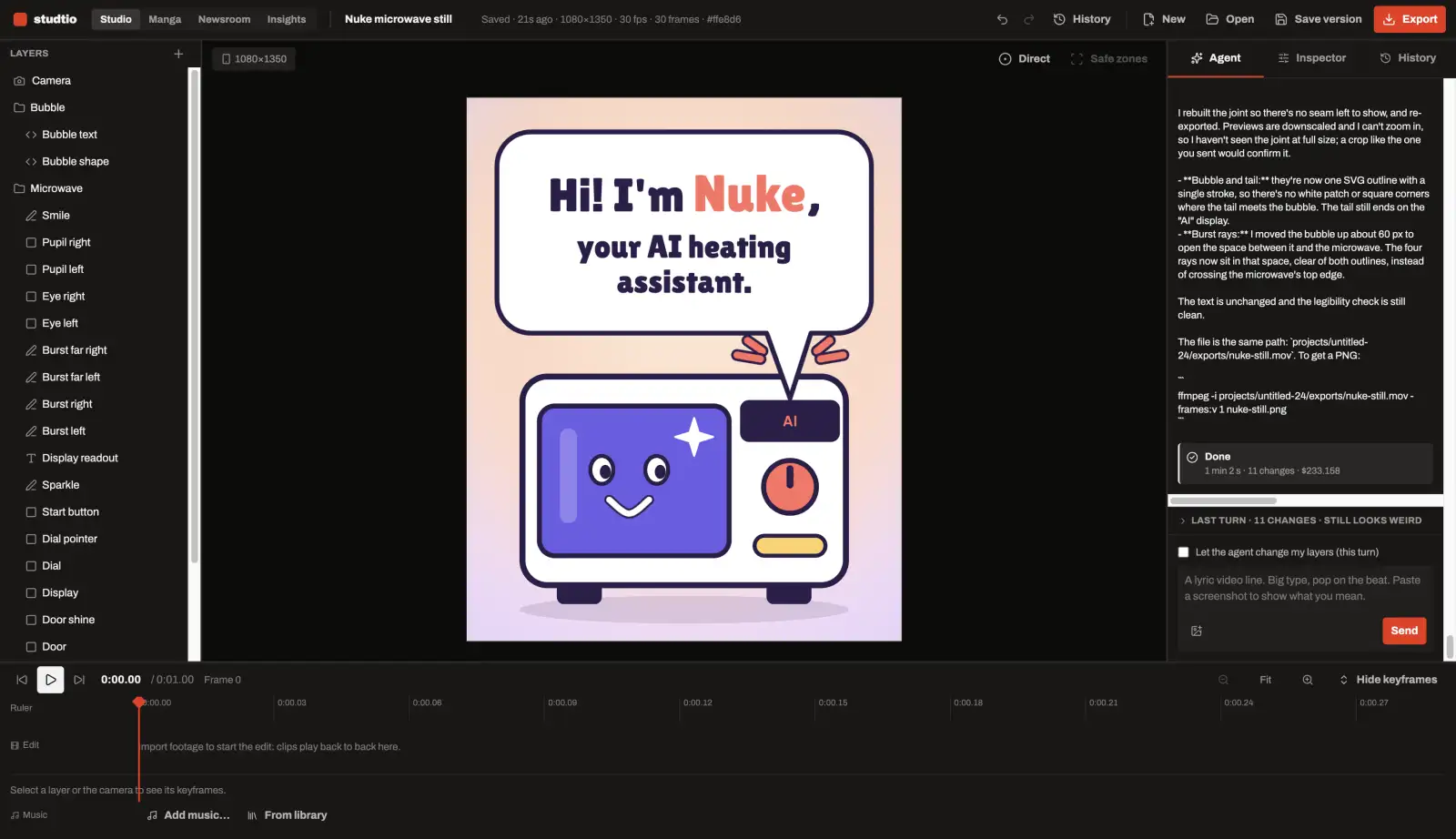Open the Inspector panel tab
This screenshot has height=839, width=1456.
pyautogui.click(x=1311, y=58)
